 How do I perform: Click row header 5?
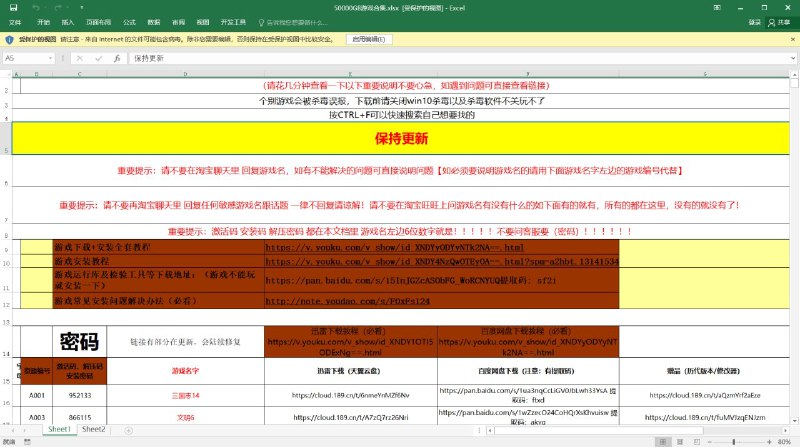click(x=6, y=138)
